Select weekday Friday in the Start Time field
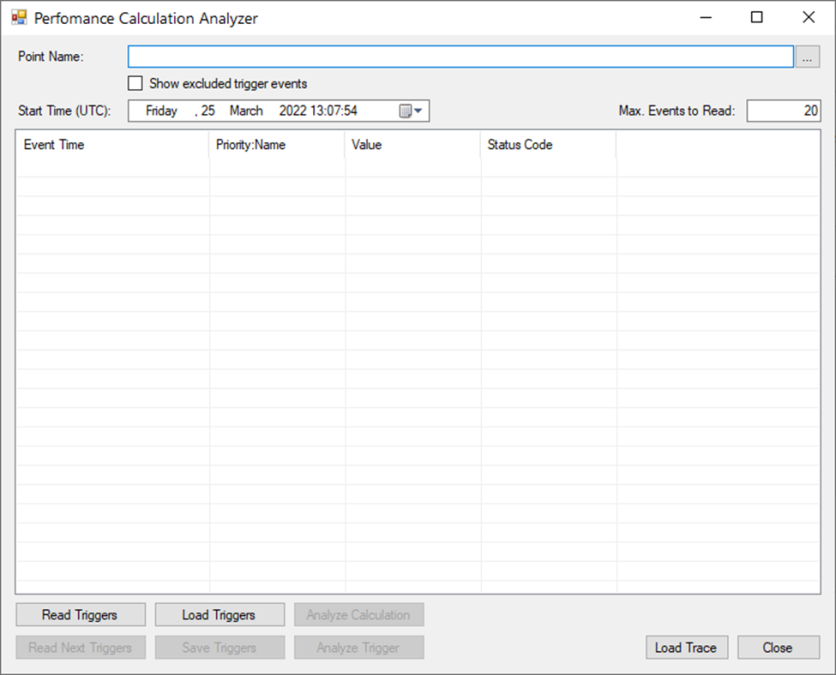 (161, 111)
